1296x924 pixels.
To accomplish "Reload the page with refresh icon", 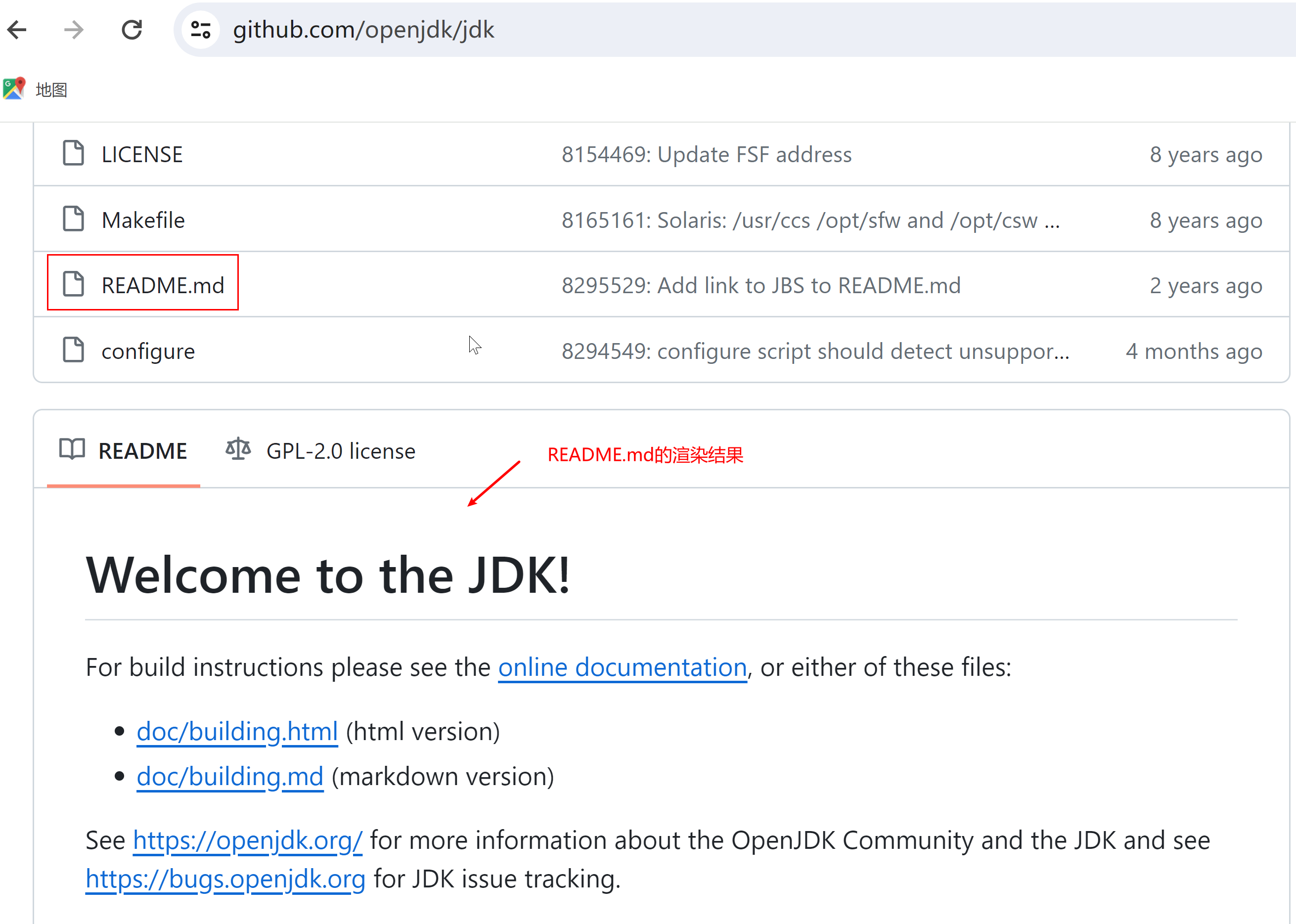I will point(132,30).
